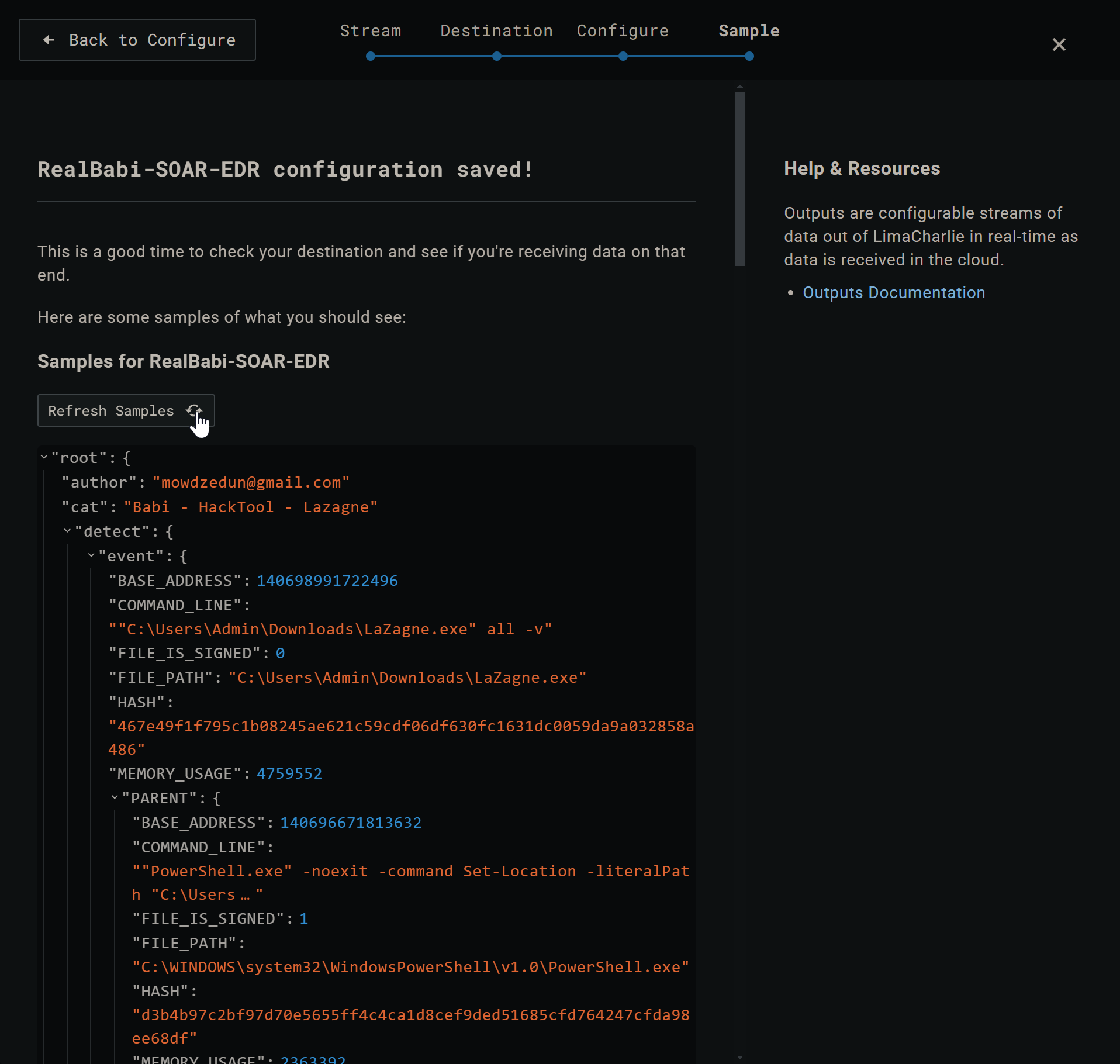Click the left arrow icon in the Back button
The width and height of the screenshot is (1120, 1064).
pyautogui.click(x=49, y=40)
